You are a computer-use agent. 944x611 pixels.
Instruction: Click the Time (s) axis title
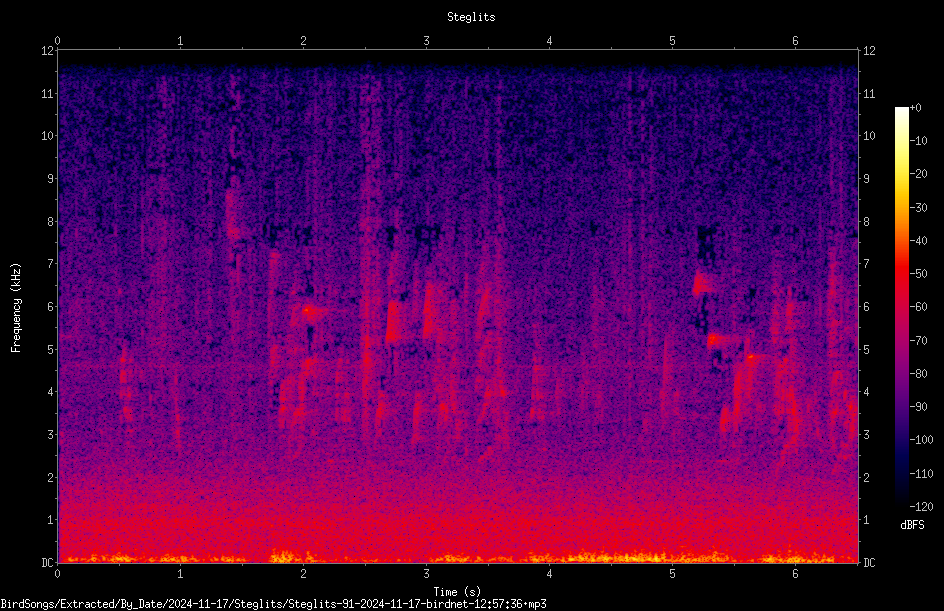pyautogui.click(x=457, y=592)
